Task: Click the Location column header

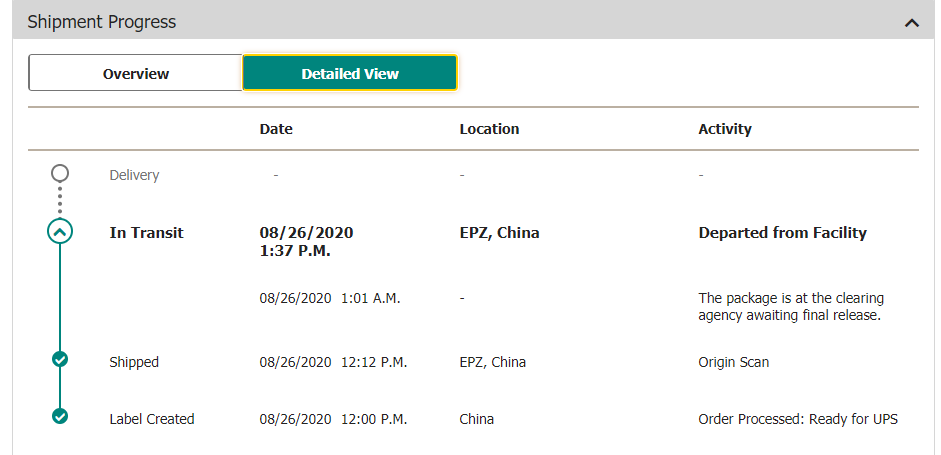Action: pos(489,129)
